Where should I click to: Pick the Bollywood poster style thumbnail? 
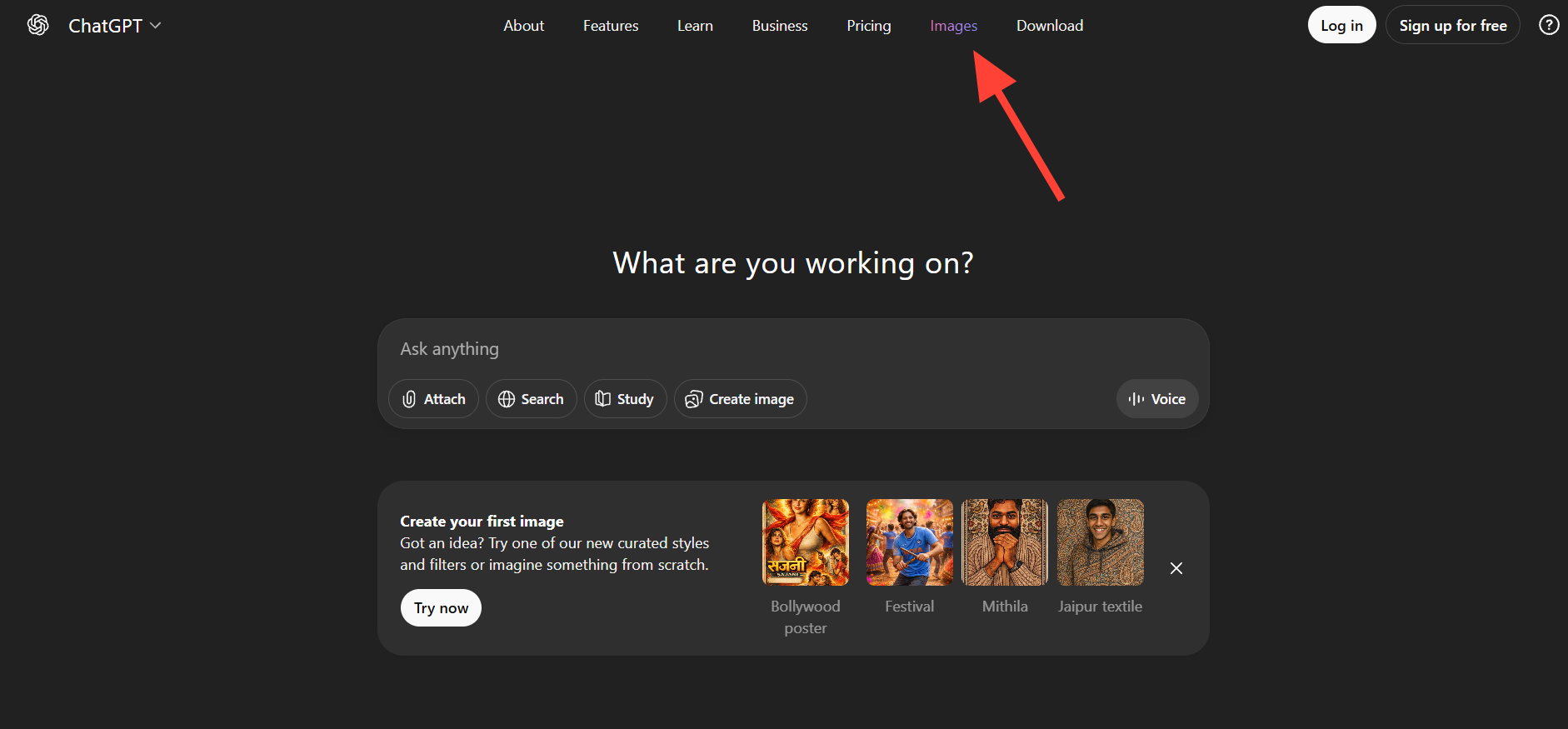[805, 542]
